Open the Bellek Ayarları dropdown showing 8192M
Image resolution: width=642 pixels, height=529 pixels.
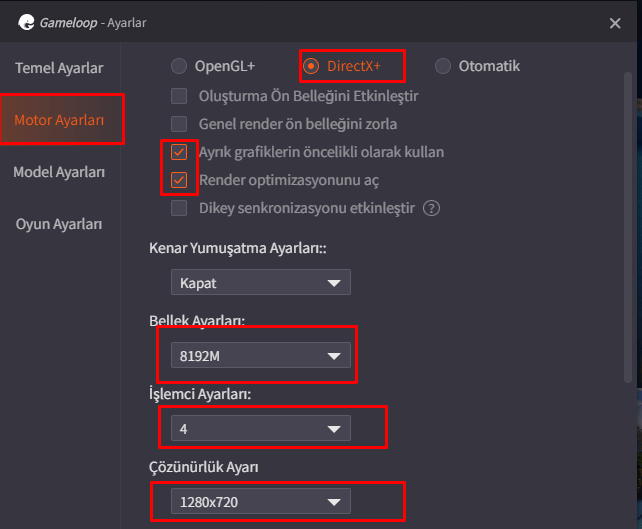(261, 355)
